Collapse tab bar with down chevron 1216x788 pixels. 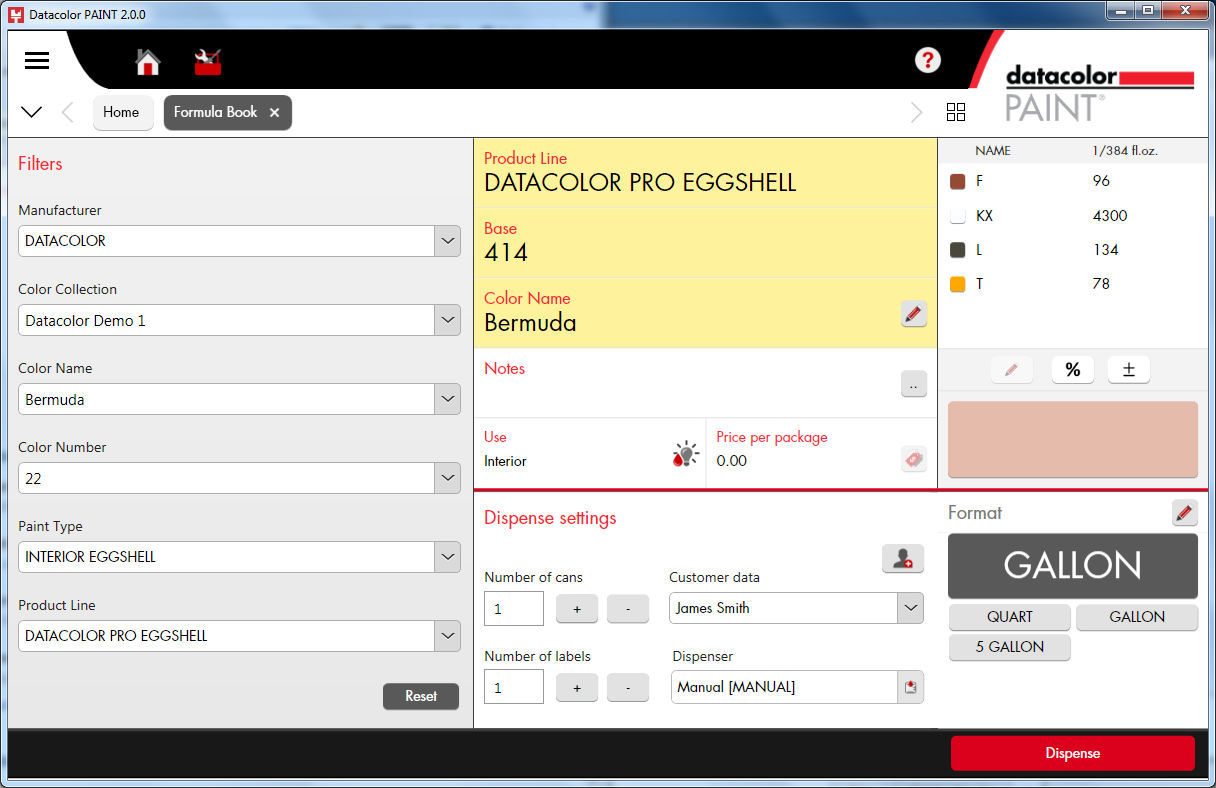click(x=31, y=112)
